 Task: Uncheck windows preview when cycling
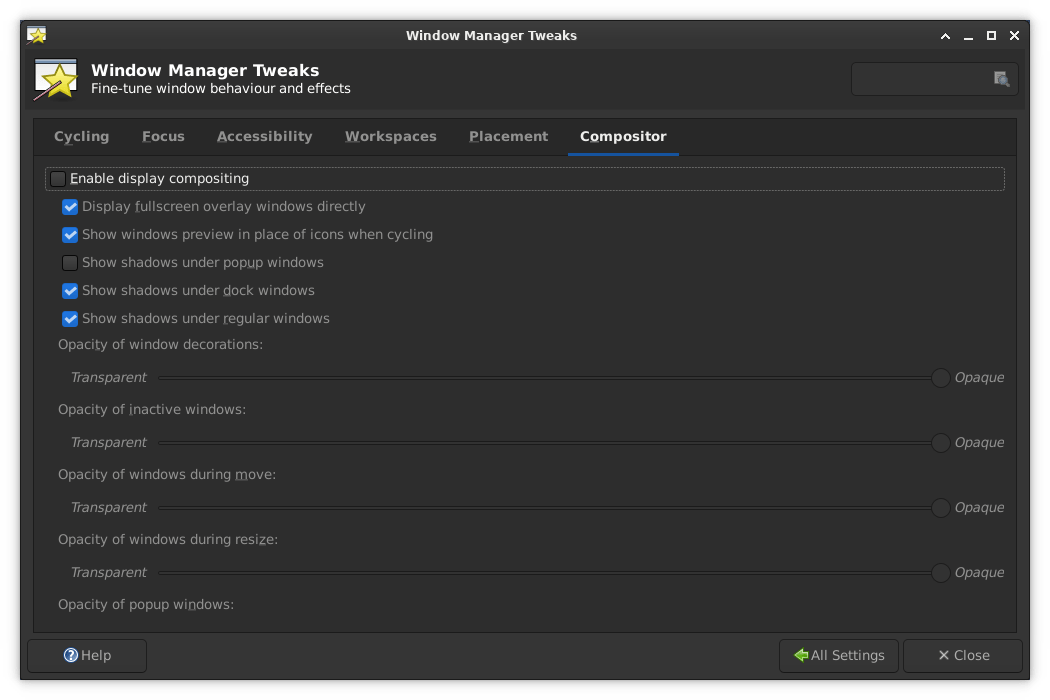coord(70,235)
